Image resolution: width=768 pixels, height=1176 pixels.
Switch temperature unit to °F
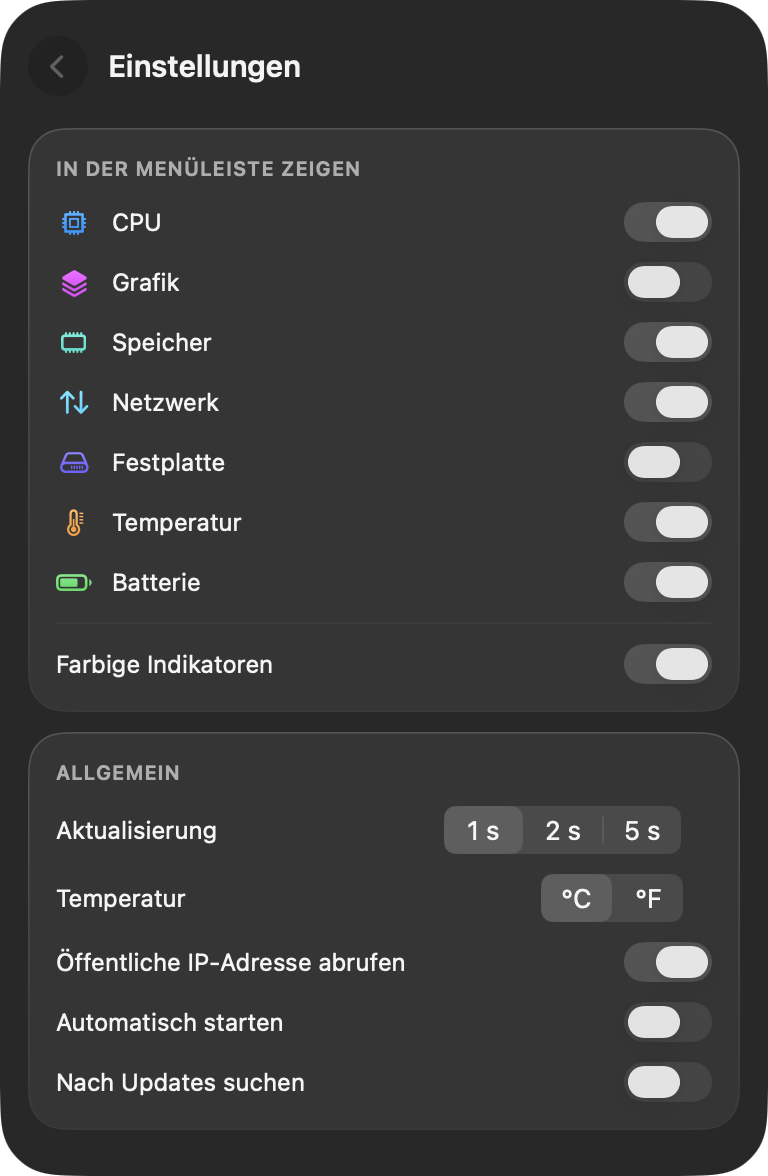[x=648, y=898]
